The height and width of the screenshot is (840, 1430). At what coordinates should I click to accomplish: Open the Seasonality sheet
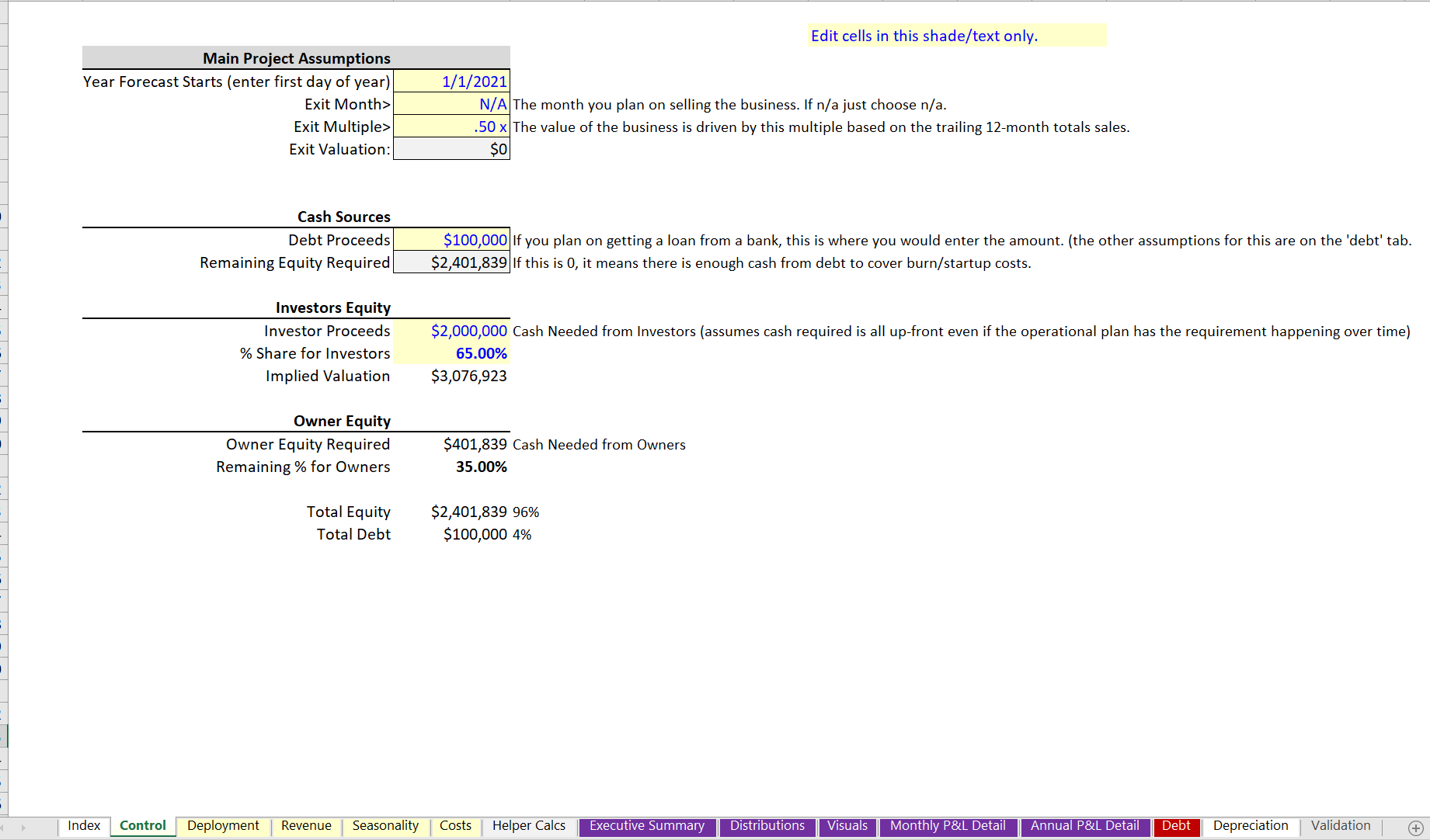[386, 826]
